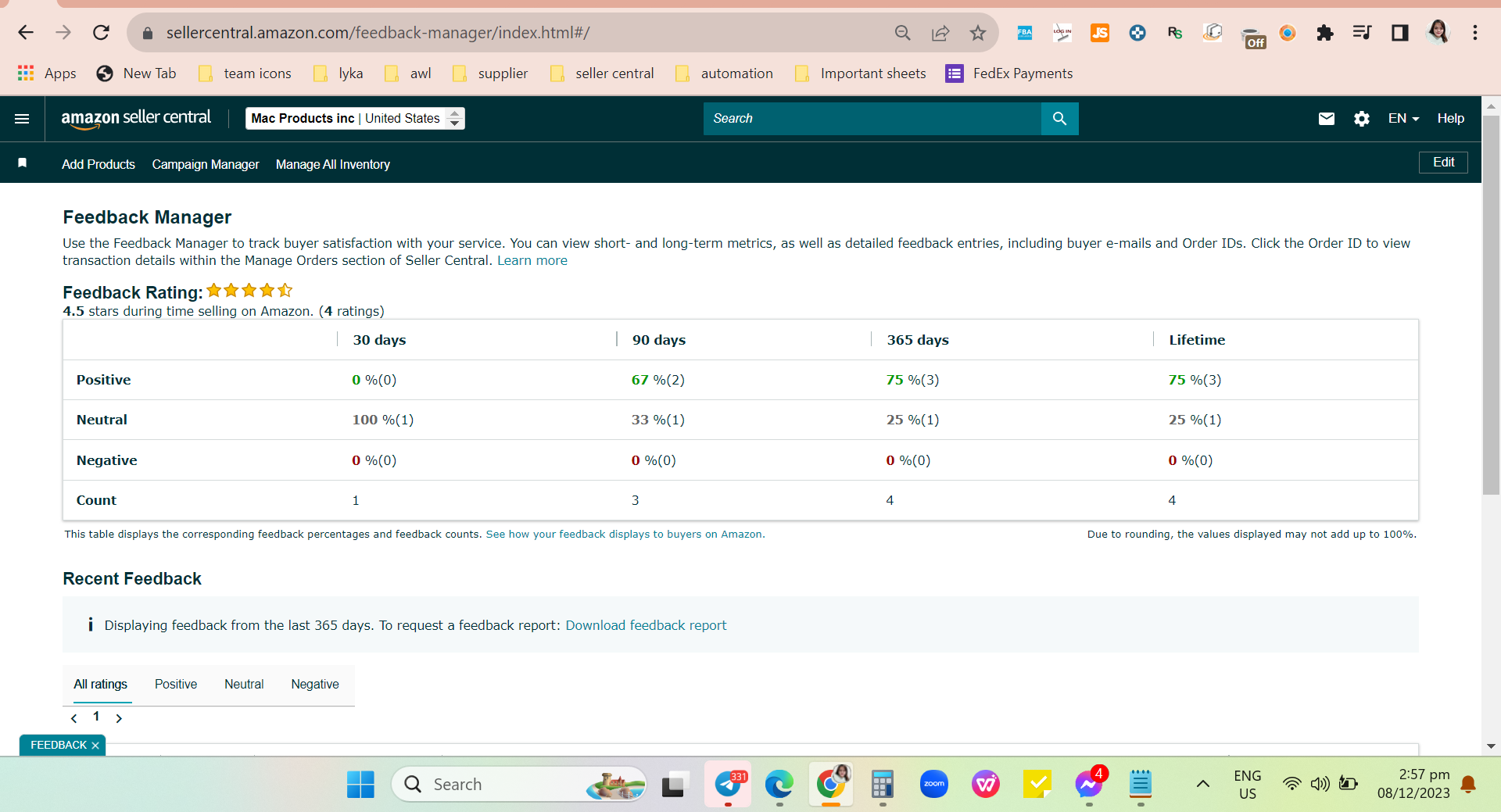Open the seller central bookmark folder

pos(602,73)
